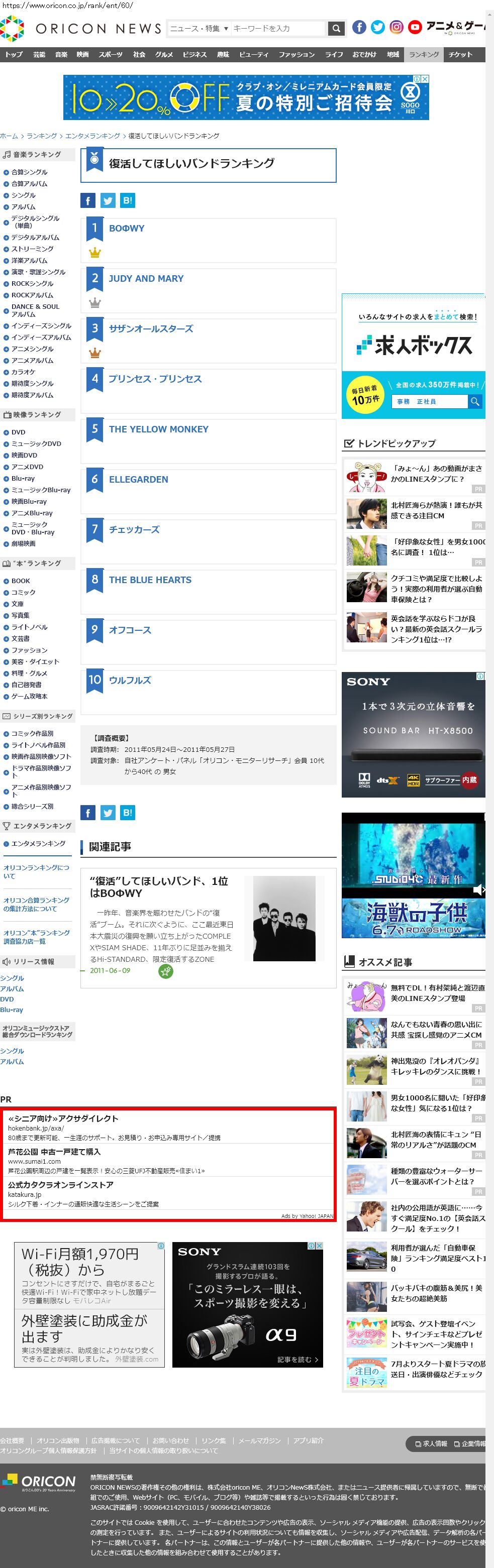Select コミック in the book ranking sidebar
The width and height of the screenshot is (494, 1568).
pos(23,592)
